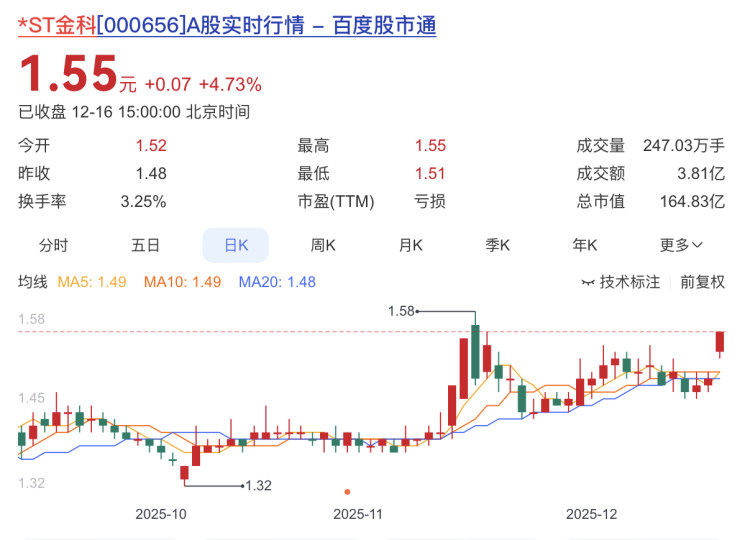750x540 pixels.
Task: Expand the 更多 dropdown
Action: tap(681, 245)
